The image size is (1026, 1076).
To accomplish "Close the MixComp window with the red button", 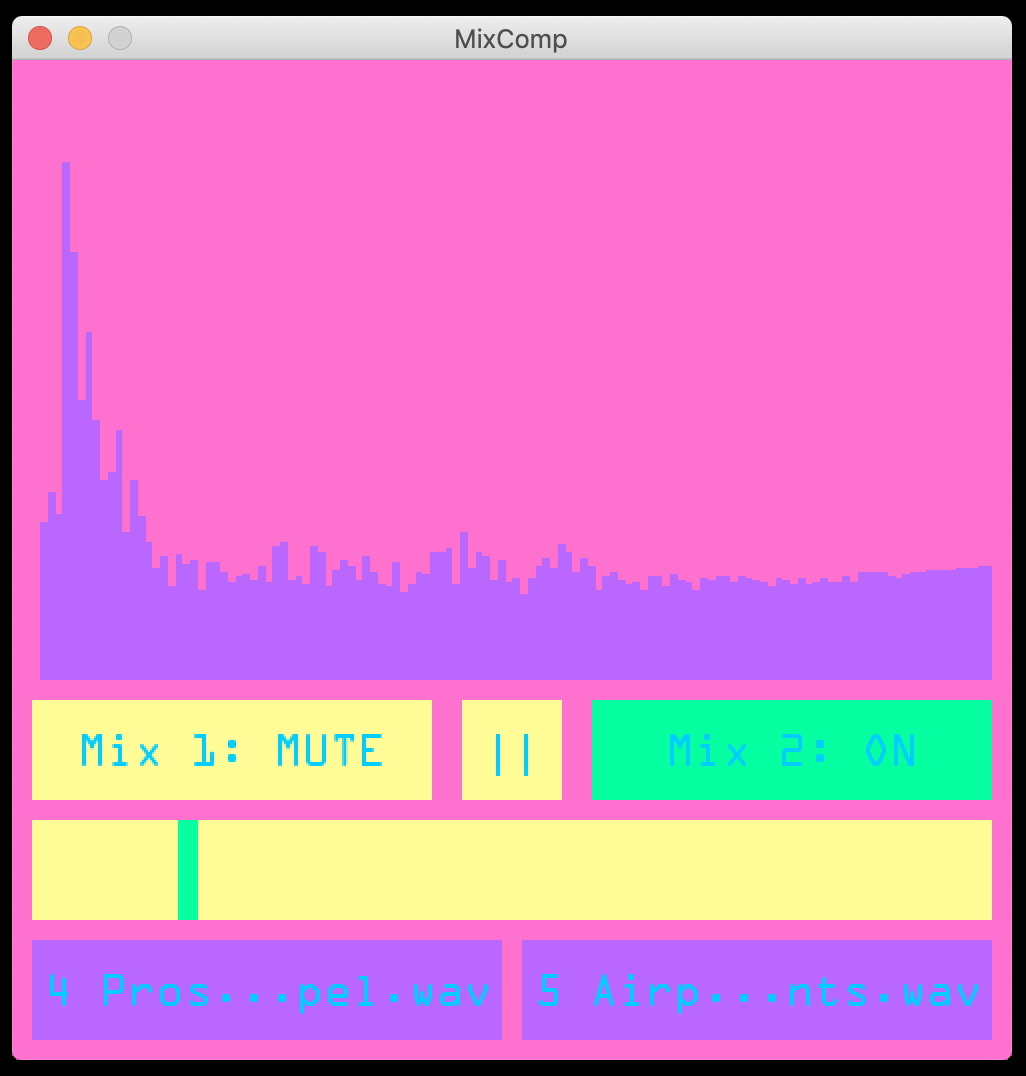I will point(40,39).
